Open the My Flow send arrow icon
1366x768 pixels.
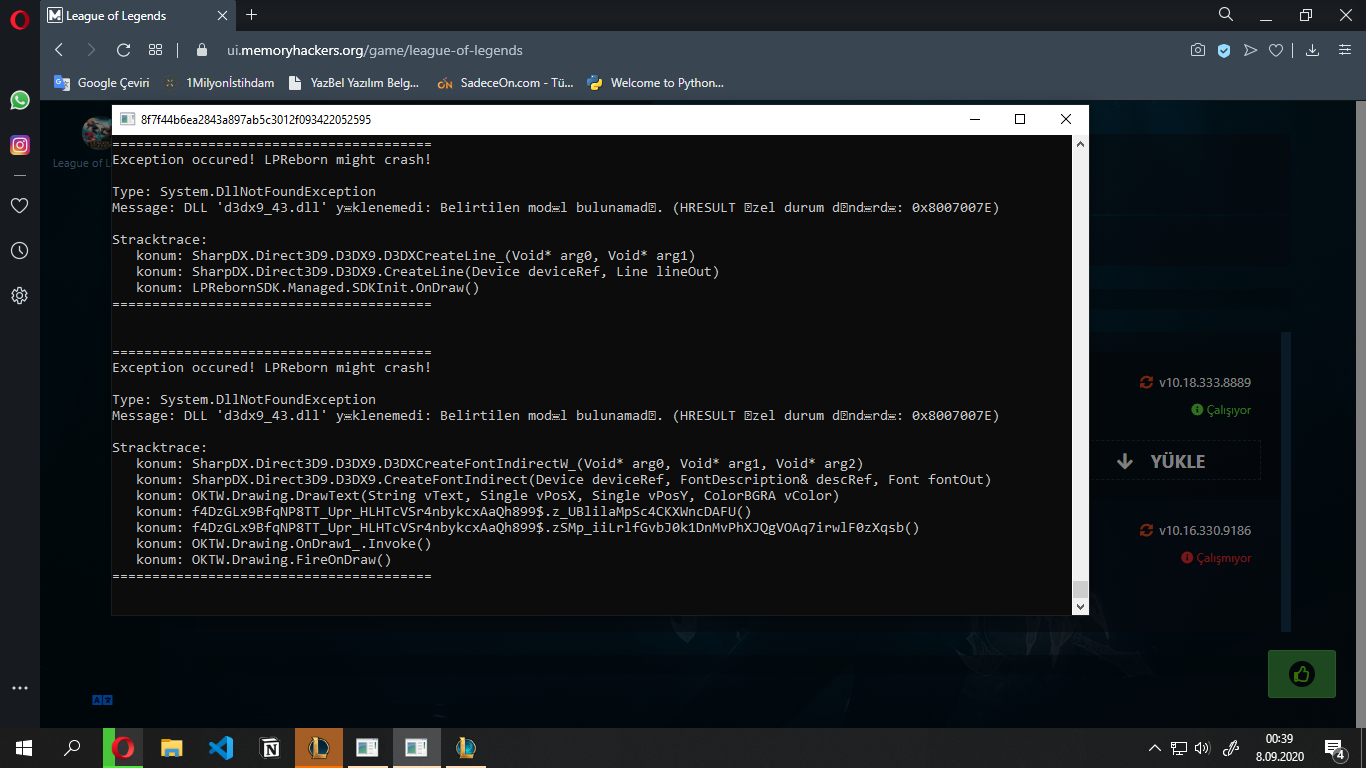(1250, 50)
